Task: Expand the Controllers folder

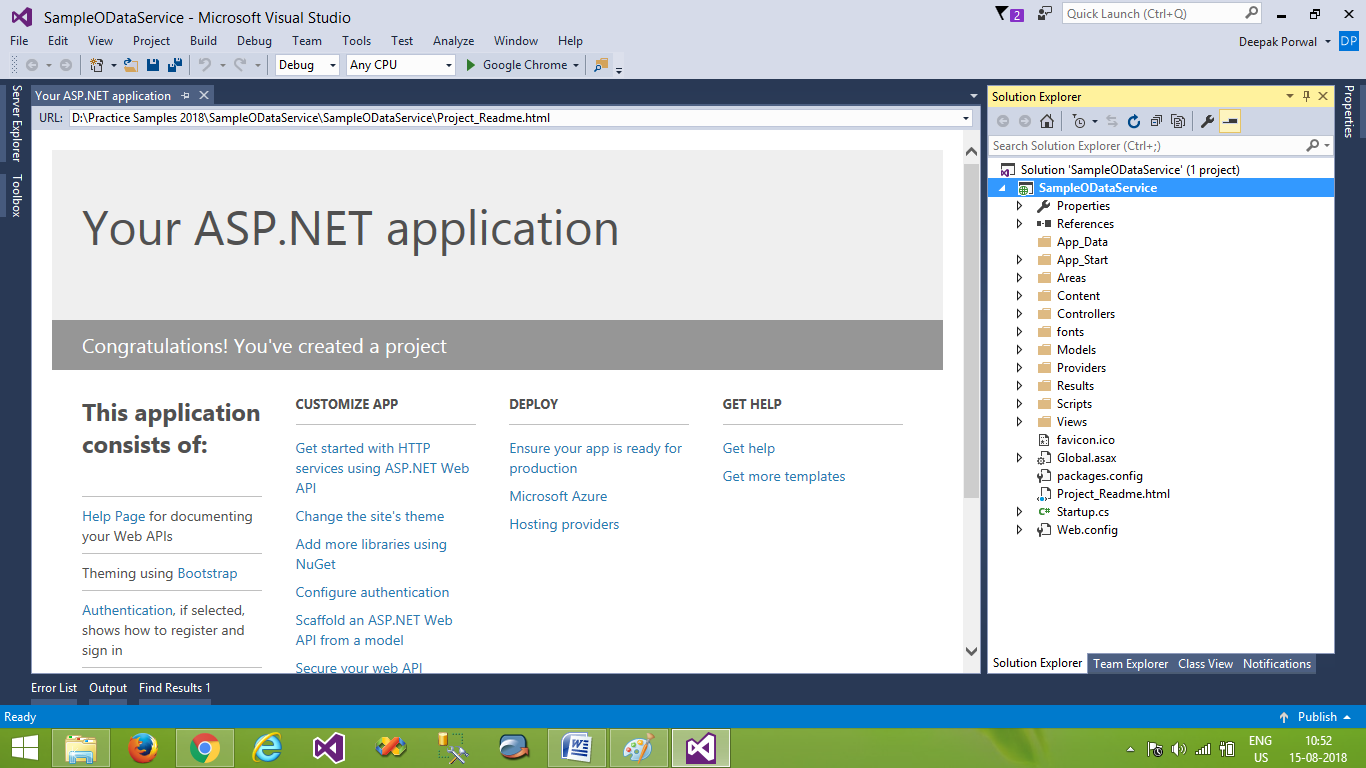Action: (x=1019, y=313)
